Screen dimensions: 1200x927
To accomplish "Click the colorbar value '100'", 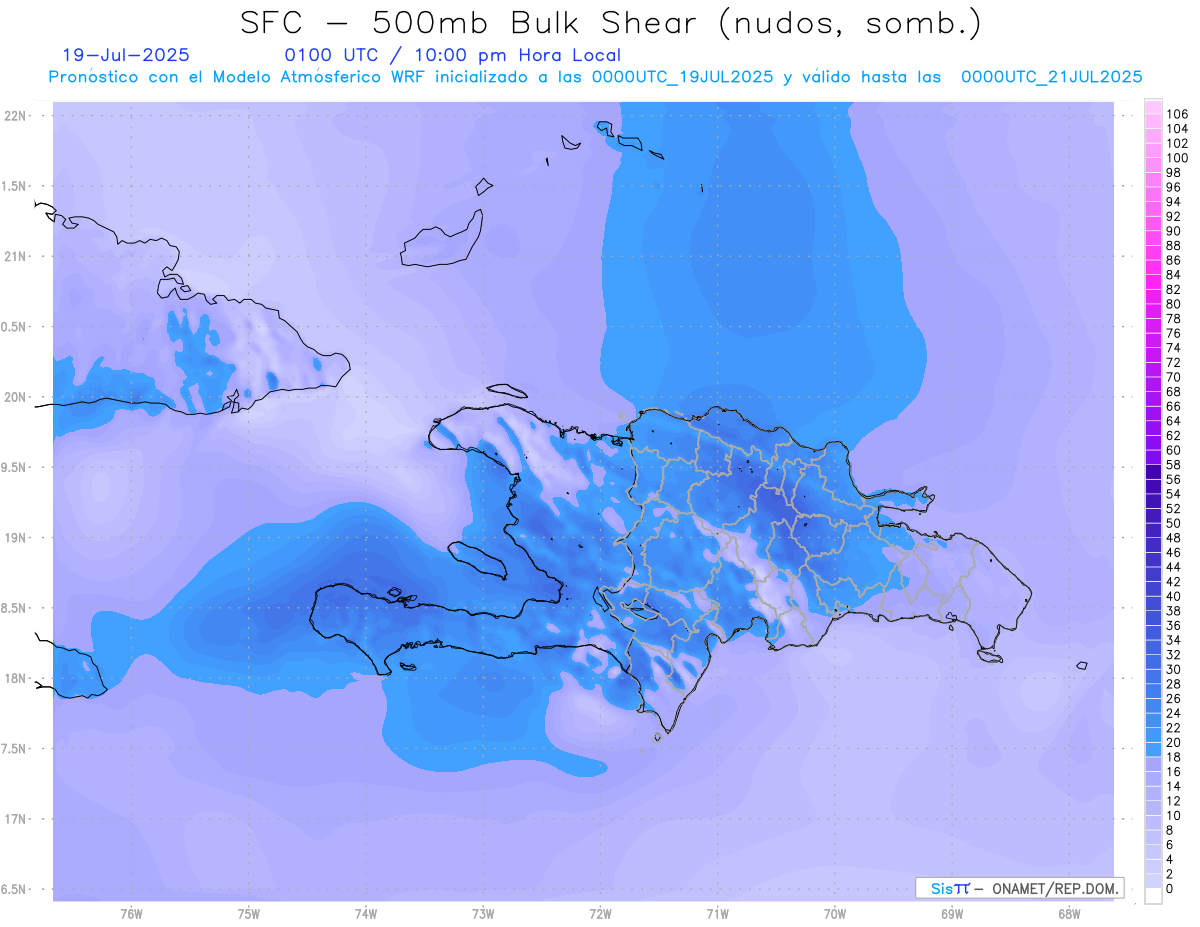I will tap(1177, 158).
